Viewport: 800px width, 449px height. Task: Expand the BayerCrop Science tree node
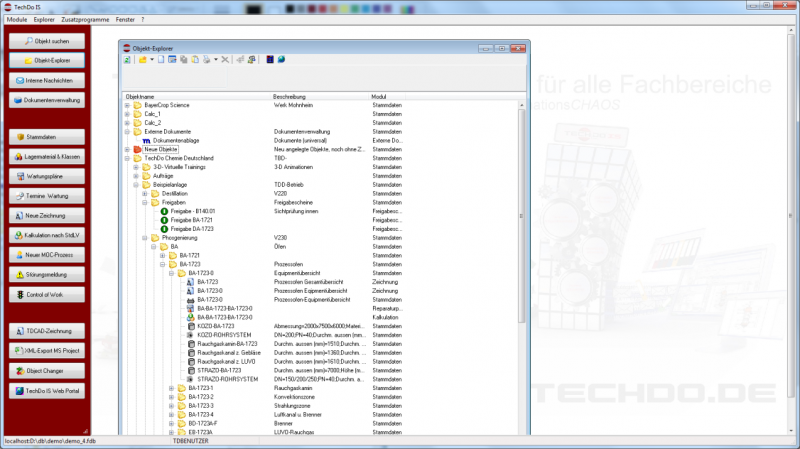pyautogui.click(x=126, y=105)
